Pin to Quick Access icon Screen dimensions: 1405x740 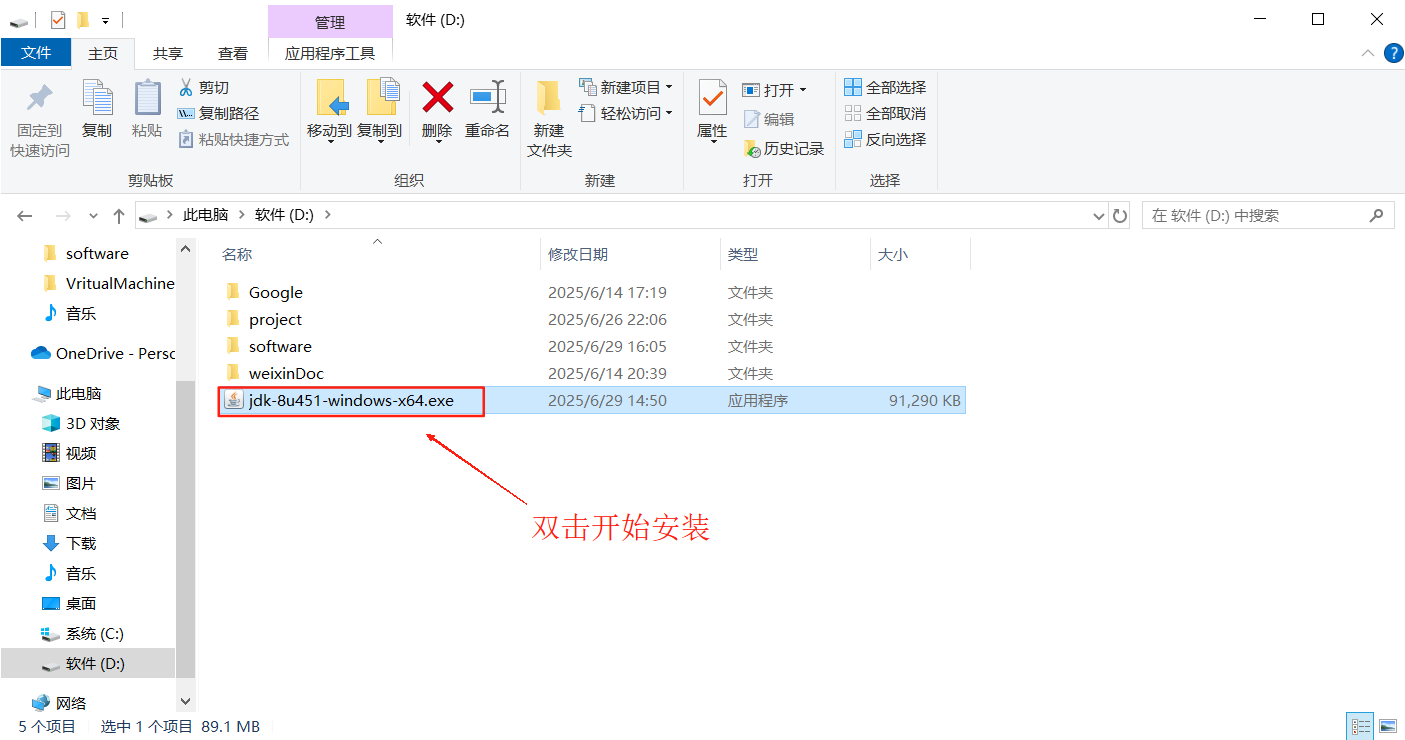(40, 99)
